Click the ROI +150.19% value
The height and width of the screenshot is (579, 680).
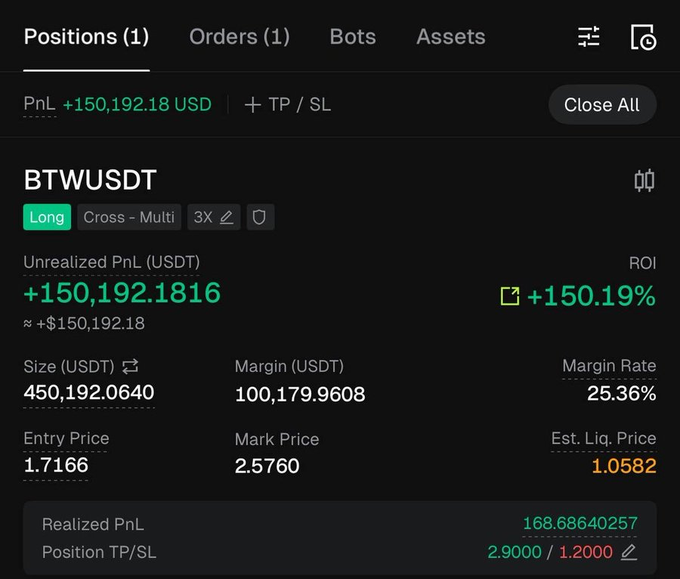[591, 296]
